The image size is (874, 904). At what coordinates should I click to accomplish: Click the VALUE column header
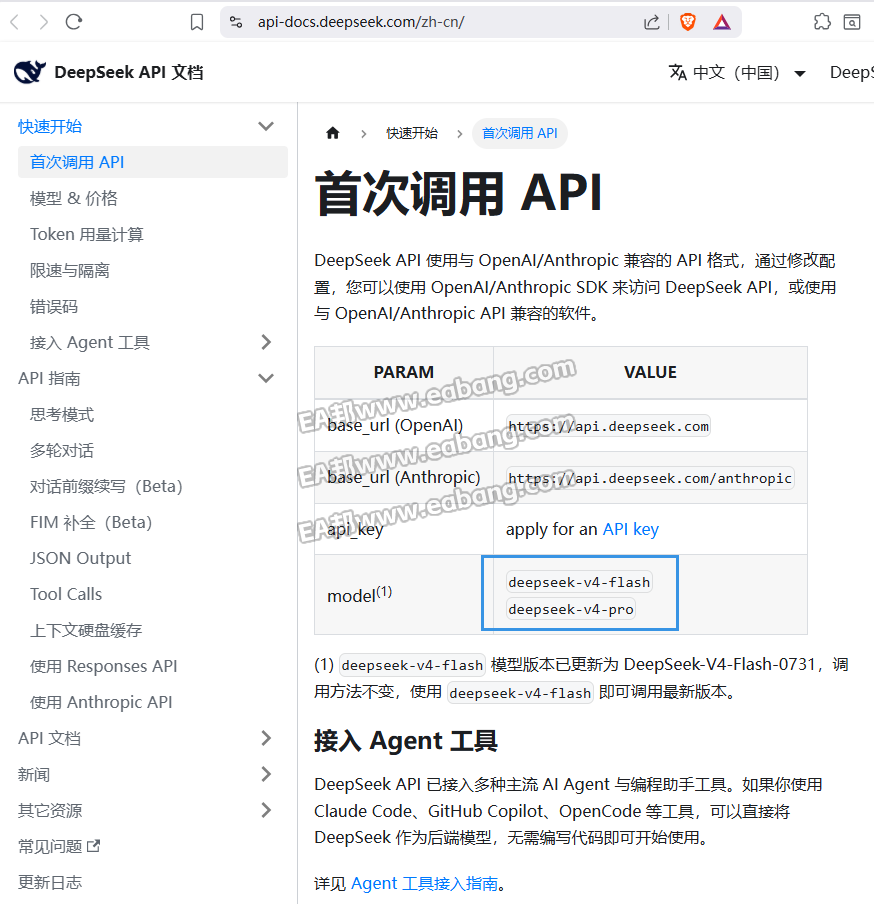pyautogui.click(x=650, y=372)
